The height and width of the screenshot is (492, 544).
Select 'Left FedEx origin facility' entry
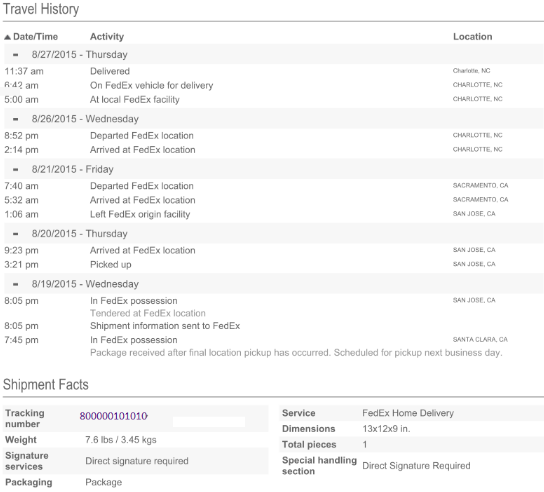[x=140, y=214]
